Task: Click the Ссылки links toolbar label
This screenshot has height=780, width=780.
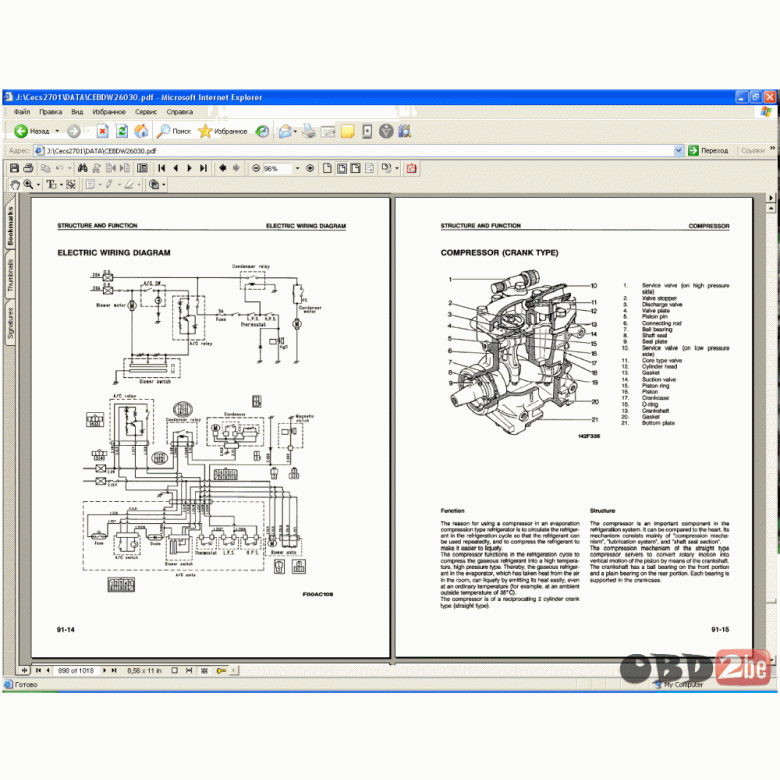Action: click(753, 150)
